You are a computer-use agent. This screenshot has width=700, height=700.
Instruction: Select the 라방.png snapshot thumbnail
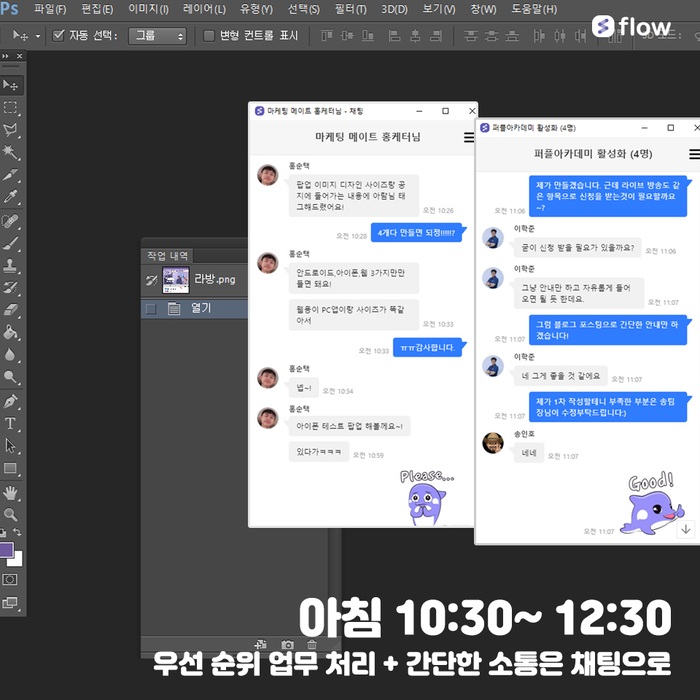click(x=175, y=280)
